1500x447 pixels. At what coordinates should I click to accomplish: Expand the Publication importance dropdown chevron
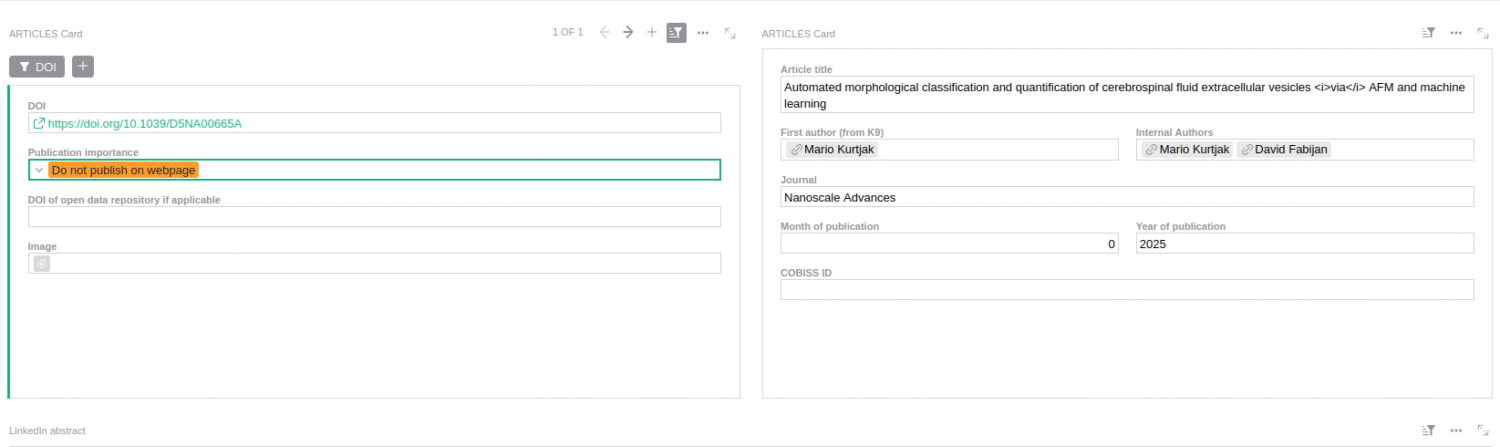click(39, 170)
